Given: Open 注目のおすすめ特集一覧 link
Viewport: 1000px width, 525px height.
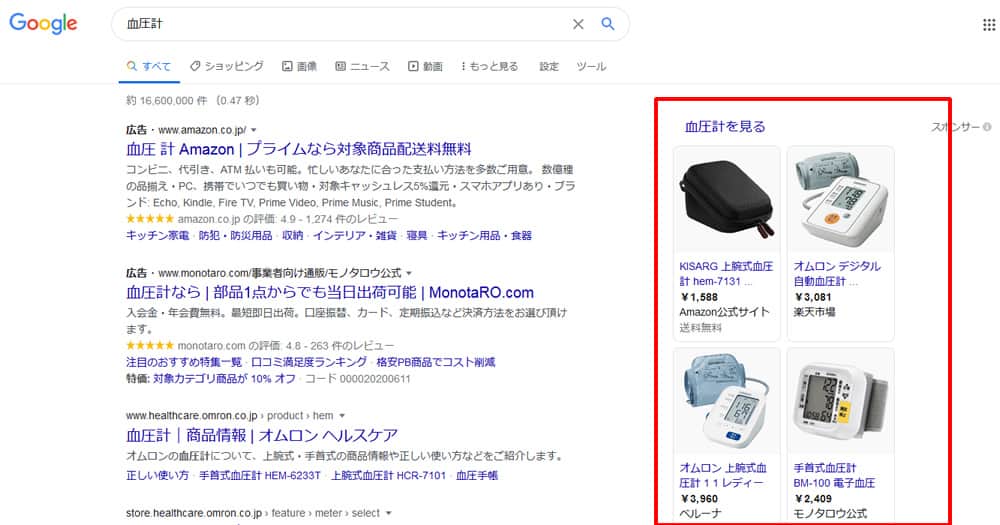Looking at the screenshot, I should [x=184, y=362].
